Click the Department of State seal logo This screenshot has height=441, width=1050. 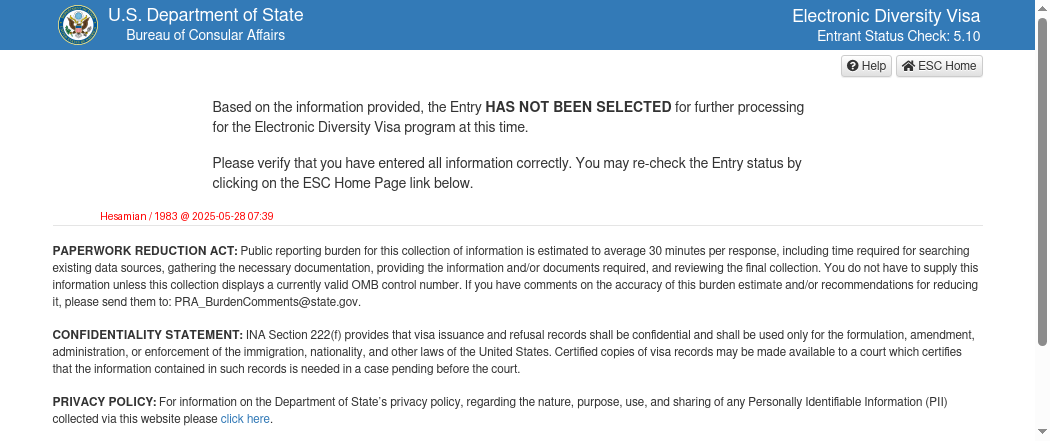[x=76, y=25]
